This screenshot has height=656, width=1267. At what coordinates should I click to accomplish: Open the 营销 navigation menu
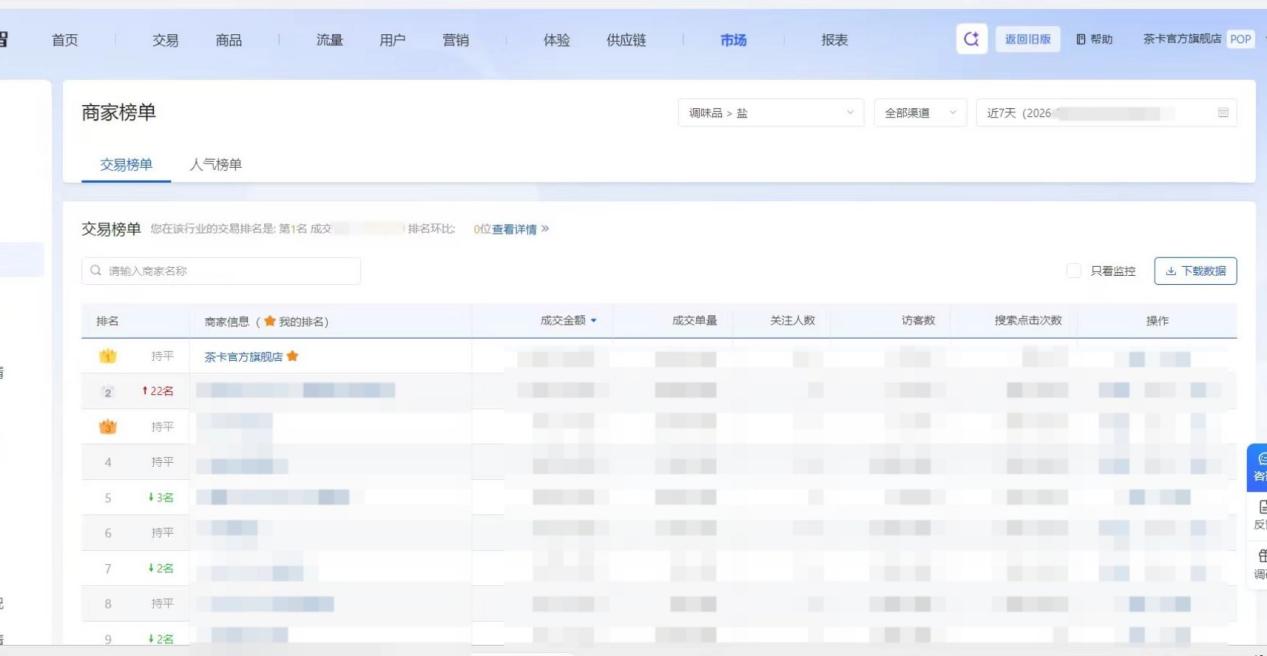click(x=455, y=40)
